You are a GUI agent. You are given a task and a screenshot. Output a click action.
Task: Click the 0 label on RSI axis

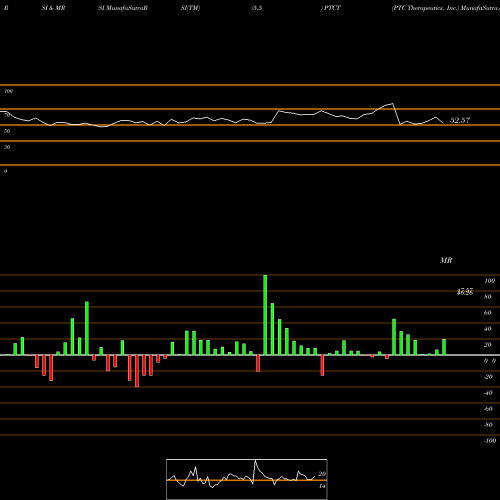pos(5,171)
